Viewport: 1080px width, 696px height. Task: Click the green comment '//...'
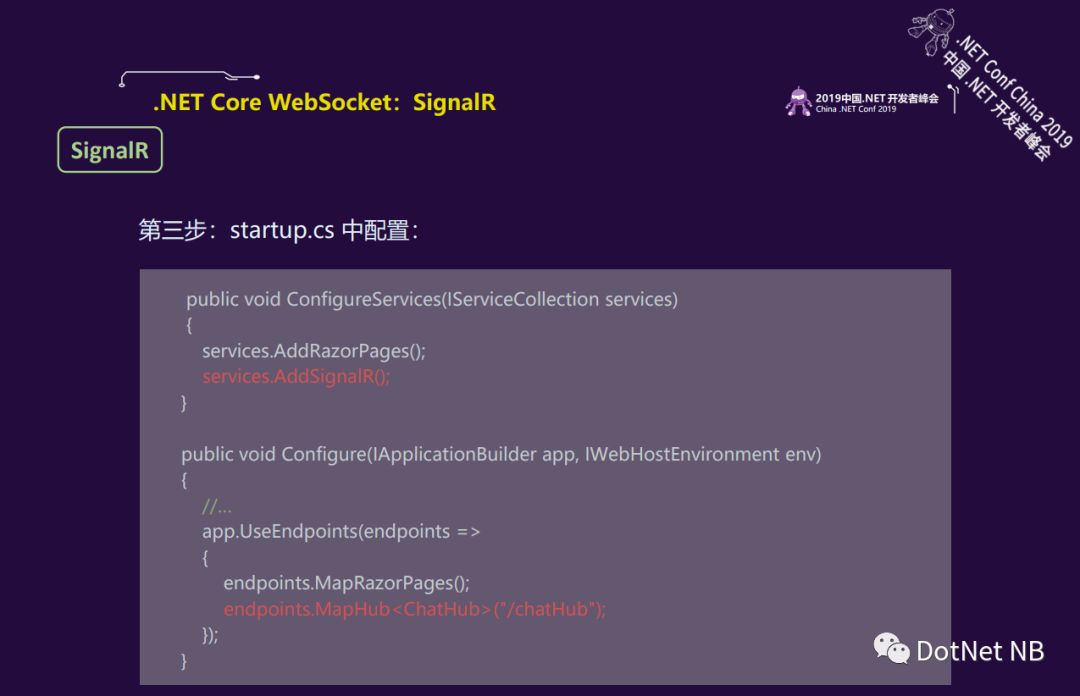tap(216, 506)
